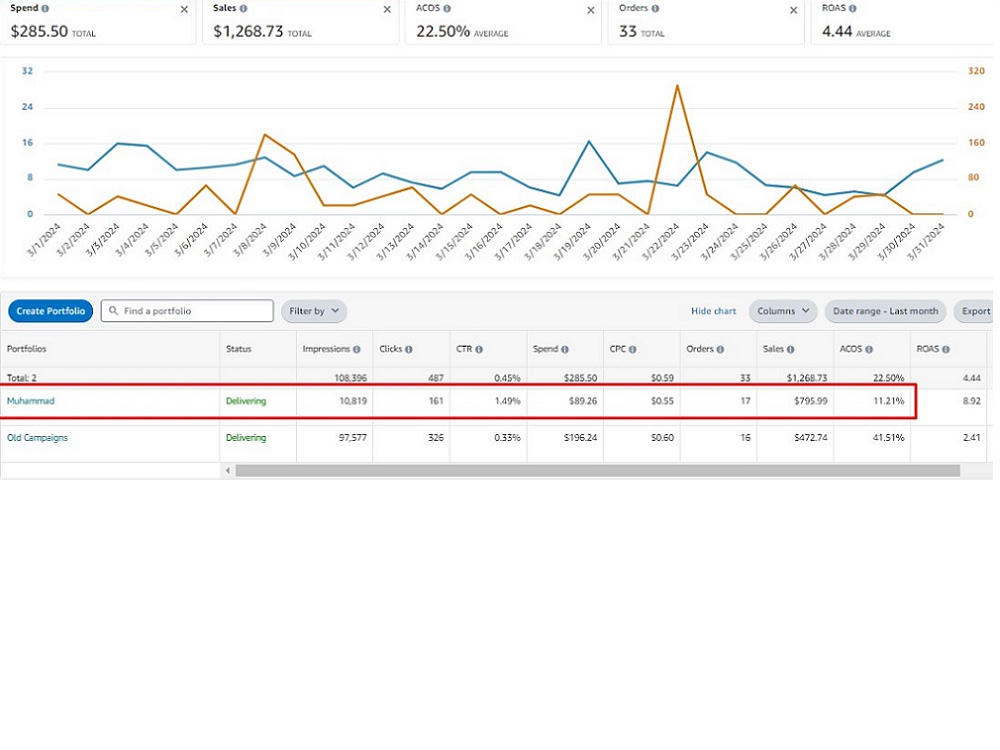Open the Date range - Last month selector

coord(885,311)
